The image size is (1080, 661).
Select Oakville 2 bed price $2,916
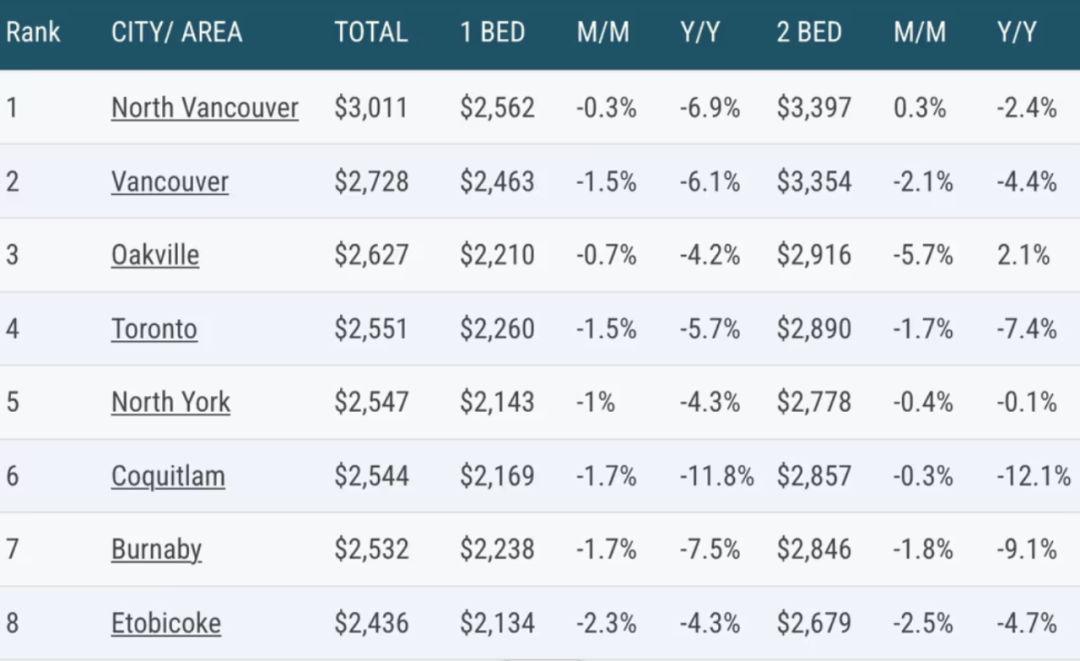click(x=814, y=255)
